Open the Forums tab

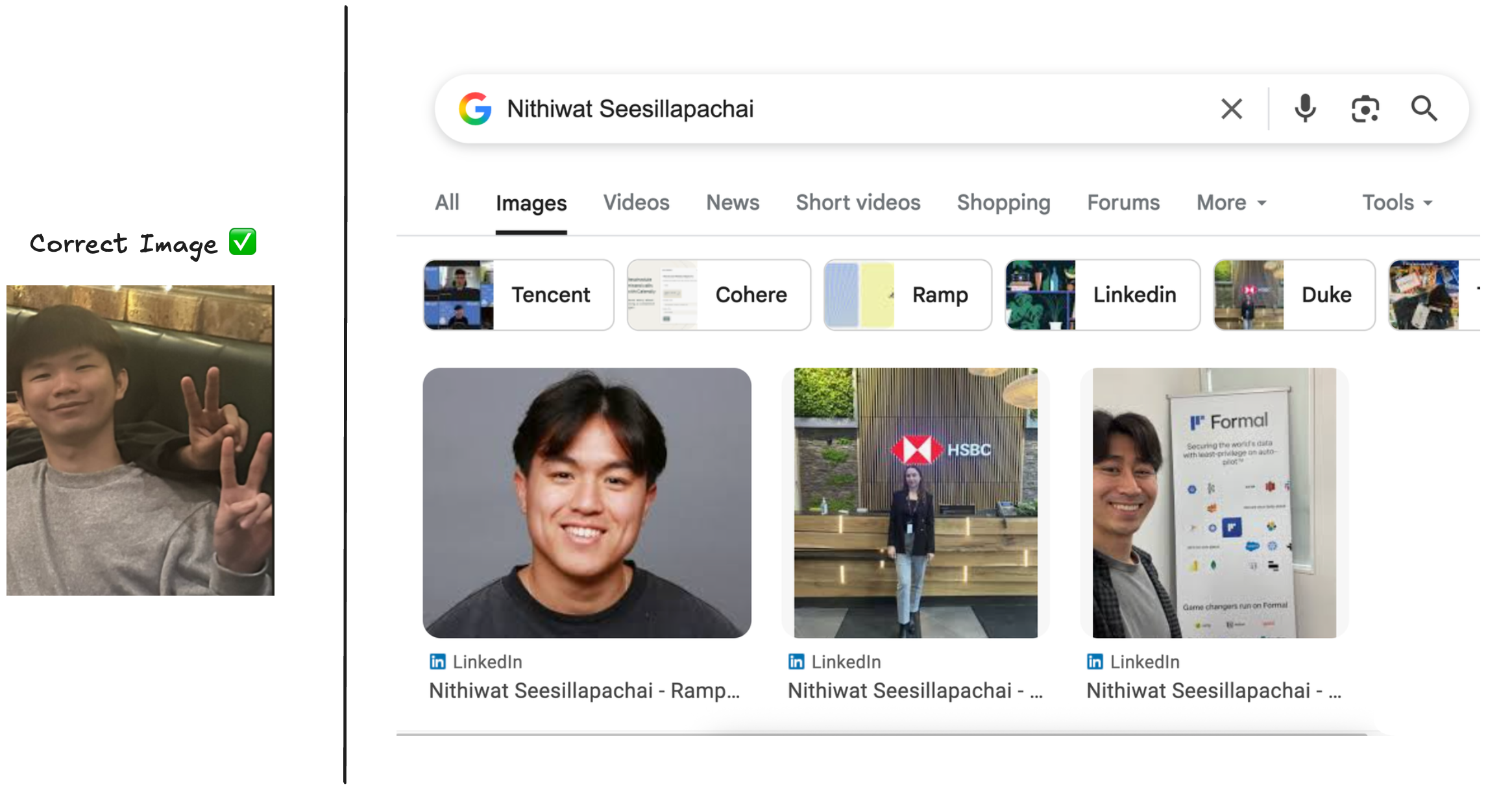click(1123, 202)
